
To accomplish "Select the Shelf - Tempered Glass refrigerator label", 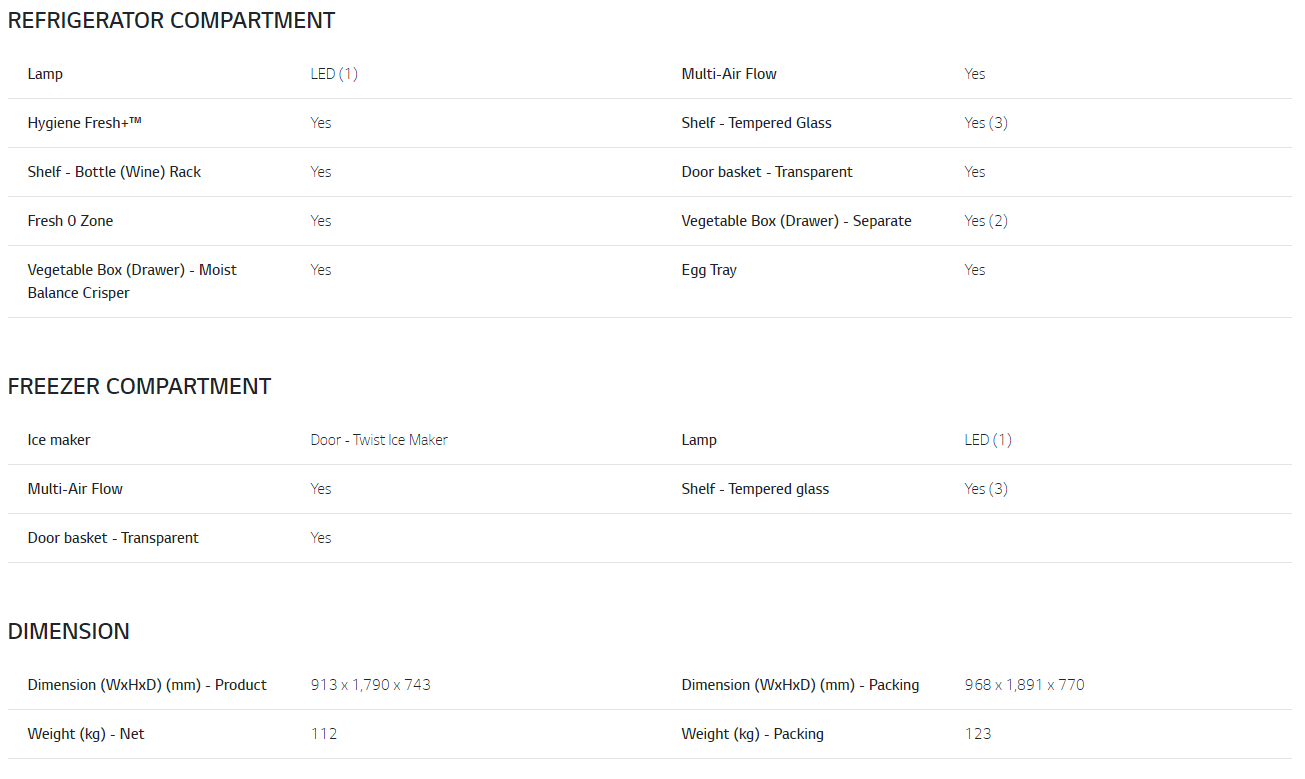I will 756,123.
